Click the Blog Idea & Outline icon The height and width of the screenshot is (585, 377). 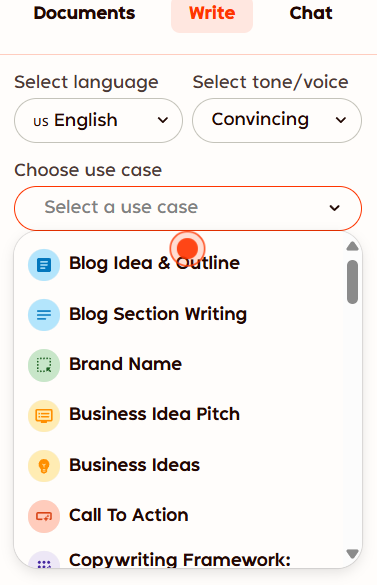click(44, 265)
